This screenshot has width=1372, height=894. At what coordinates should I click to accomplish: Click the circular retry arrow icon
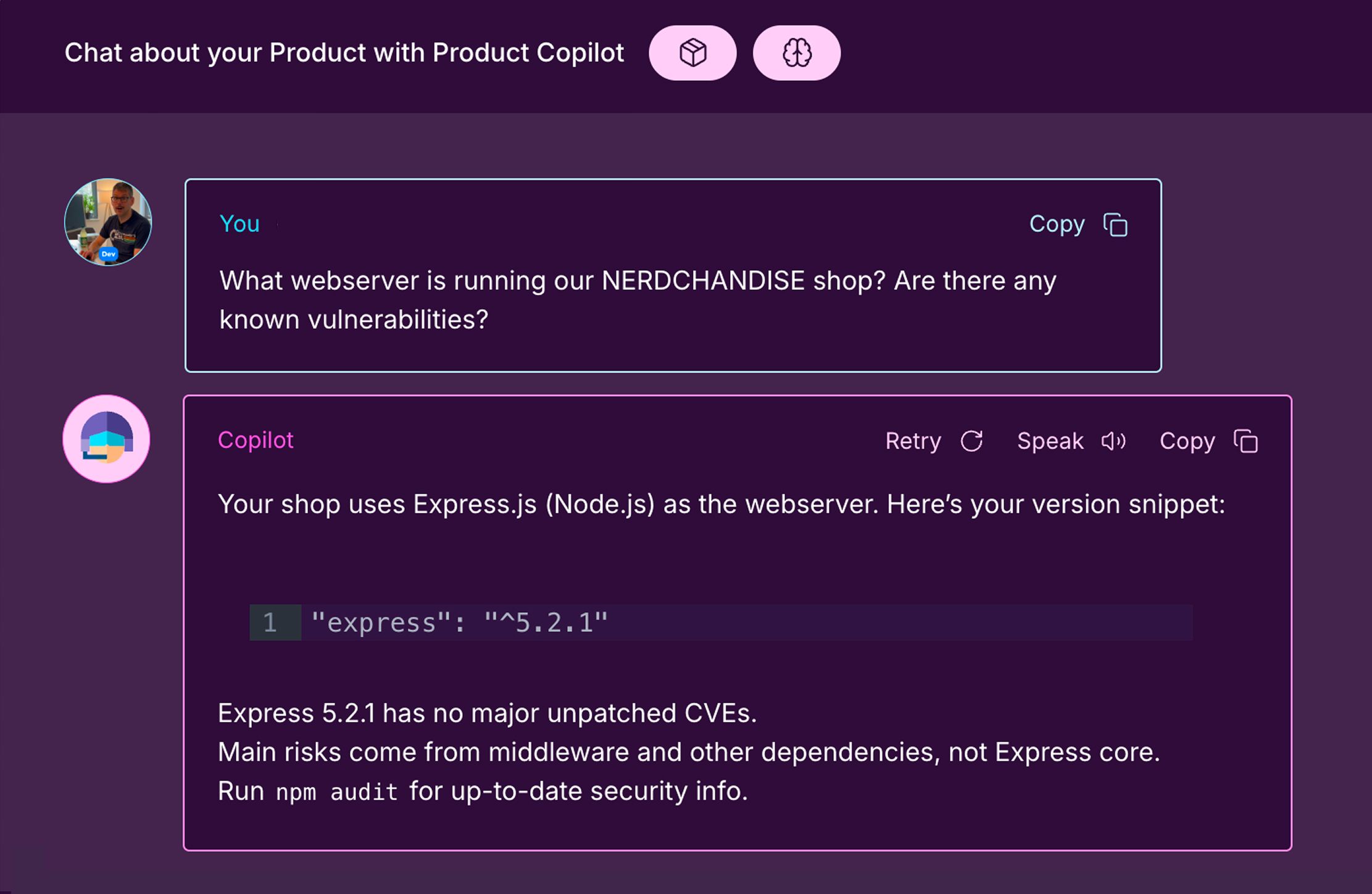pos(971,441)
